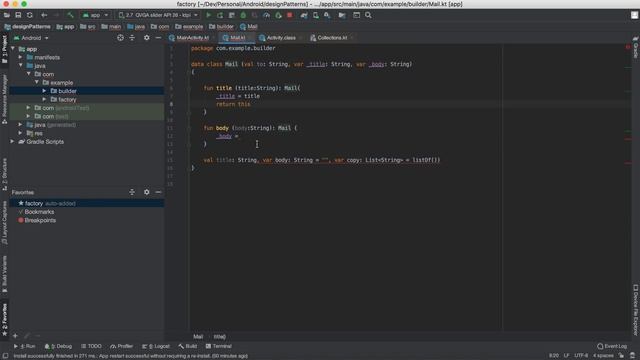Collapse the java folder arrow
Viewport: 640px width, 360px height.
click(x=21, y=66)
